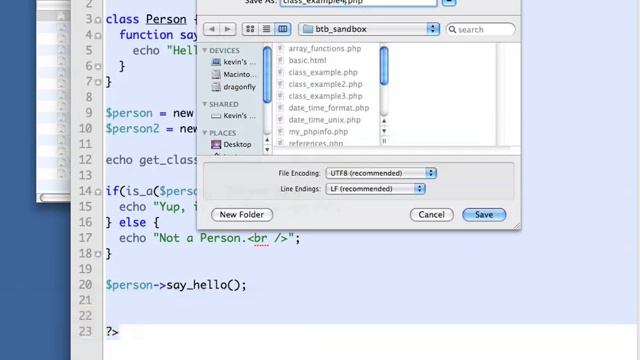Screen dimensions: 640x360
Task: Click the file list scrollbar thumb
Action: click(384, 66)
